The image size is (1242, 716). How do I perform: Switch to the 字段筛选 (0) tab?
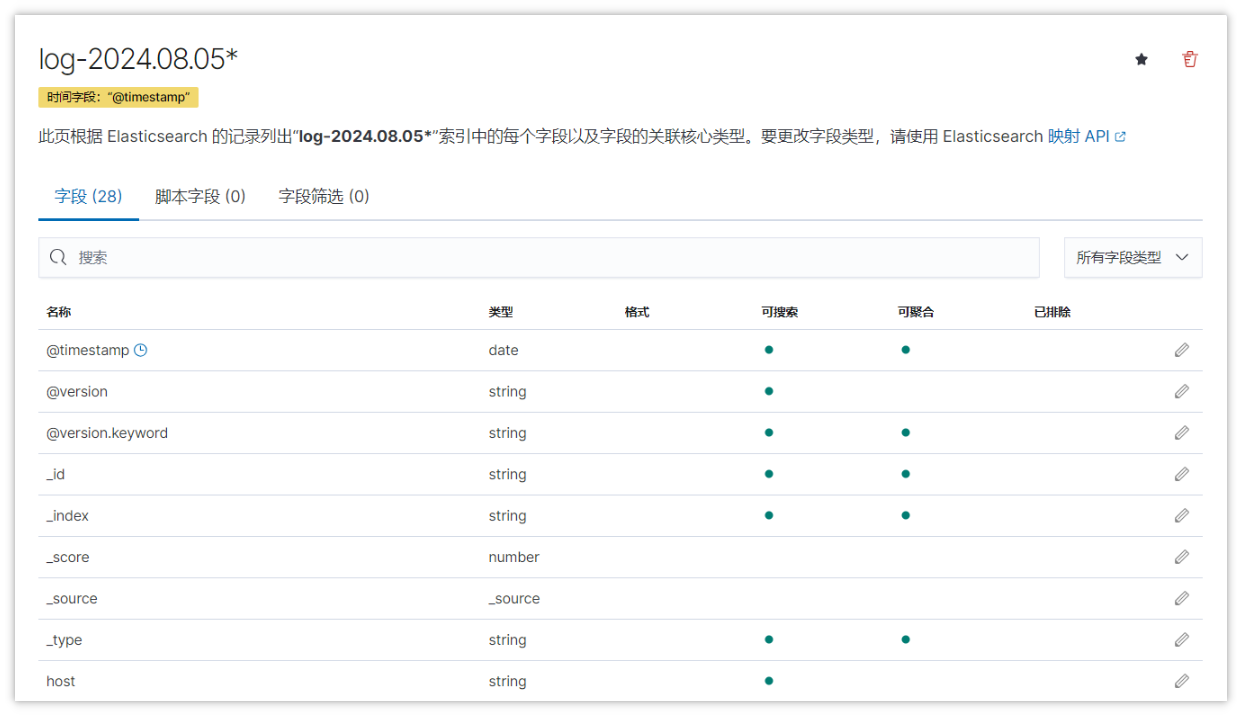pos(324,196)
